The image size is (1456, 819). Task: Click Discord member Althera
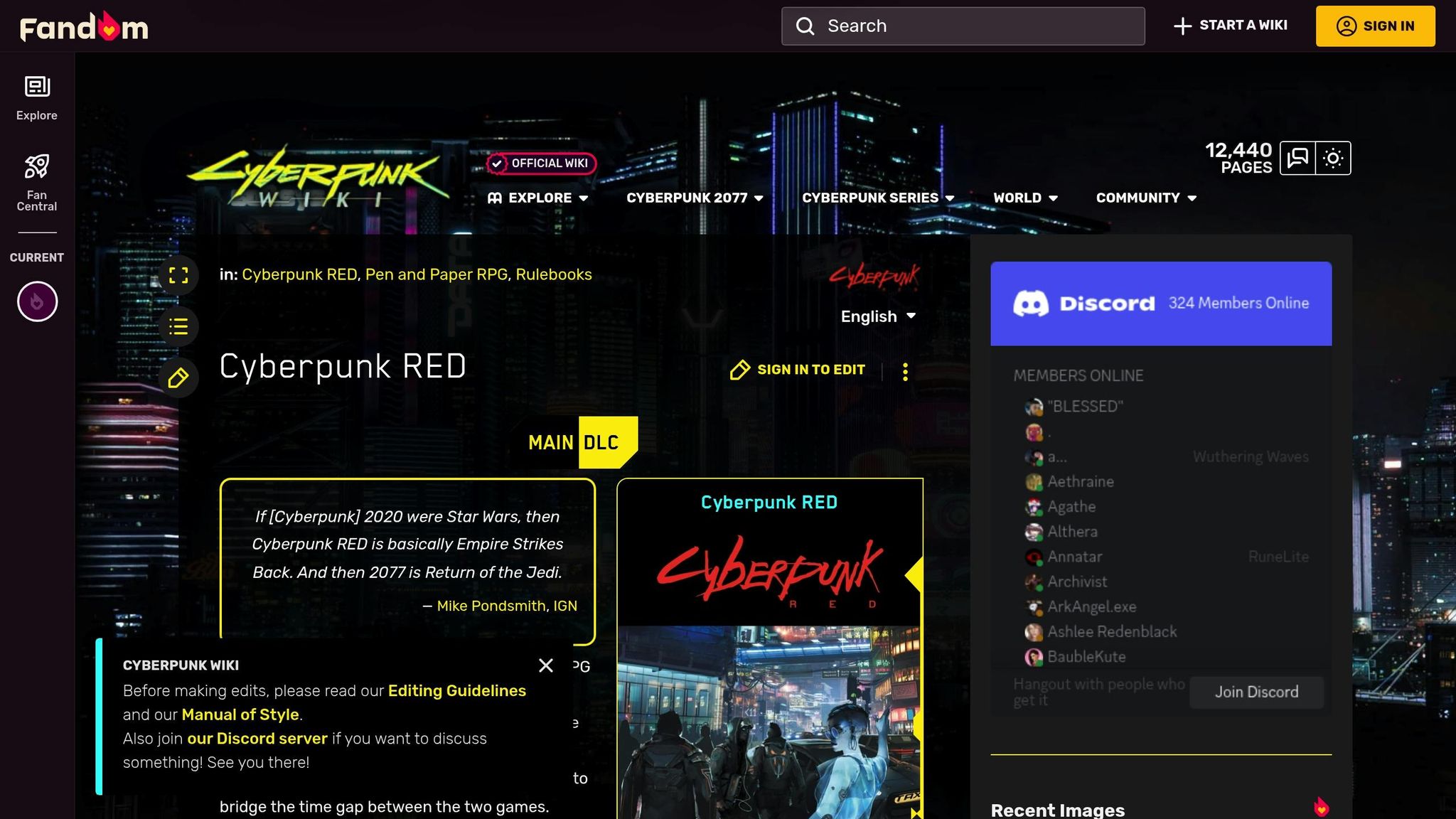point(1072,532)
